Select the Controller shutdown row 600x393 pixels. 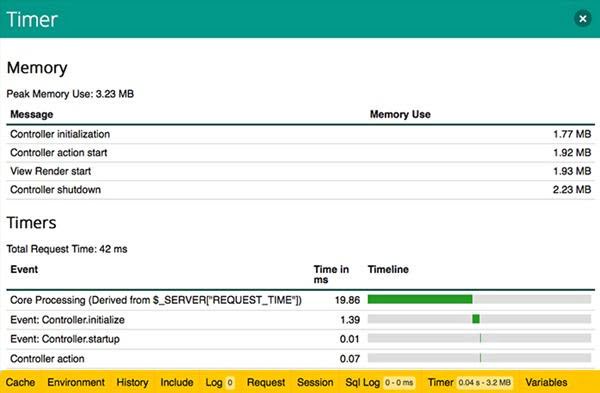[x=300, y=190]
